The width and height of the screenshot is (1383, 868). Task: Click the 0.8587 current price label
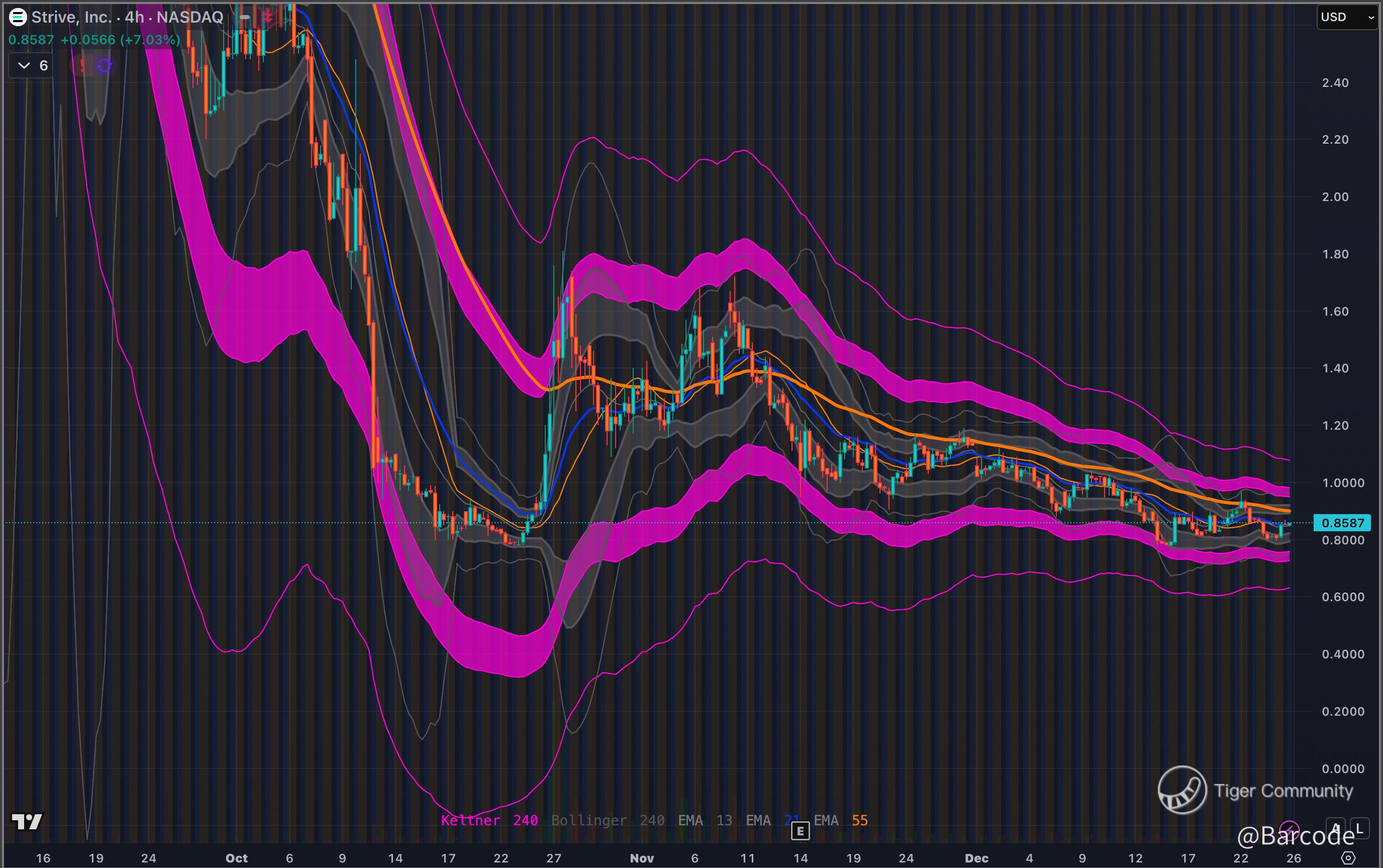pyautogui.click(x=1342, y=523)
